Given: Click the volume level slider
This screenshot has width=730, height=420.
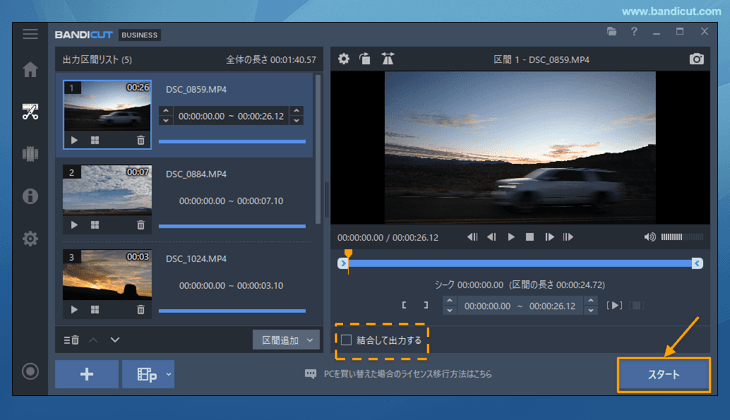Looking at the screenshot, I should pos(680,237).
